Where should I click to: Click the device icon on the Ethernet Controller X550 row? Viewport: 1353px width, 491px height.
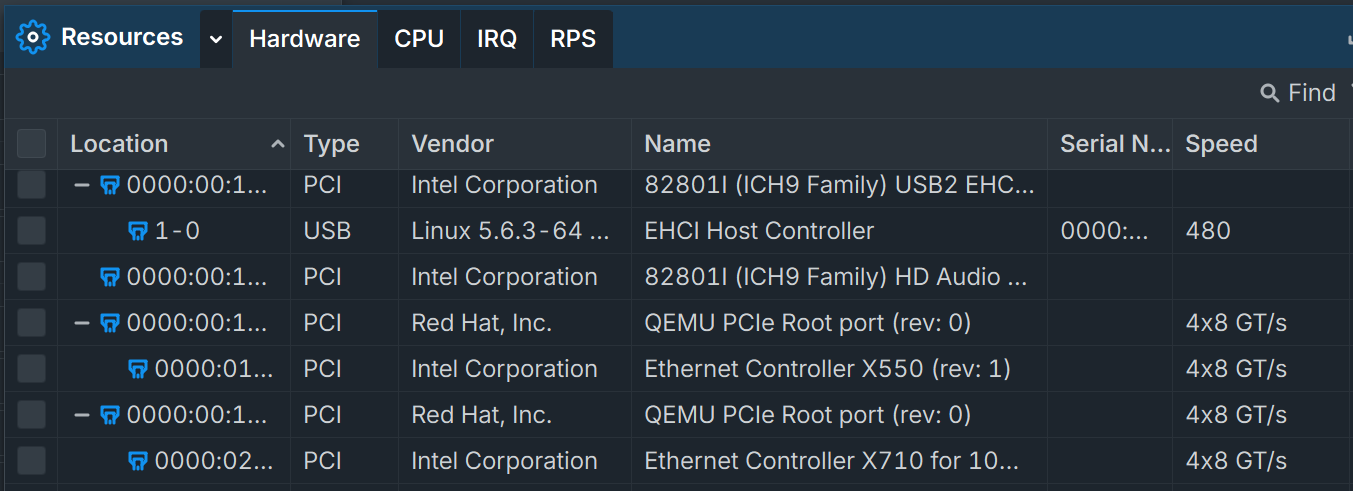click(x=139, y=370)
